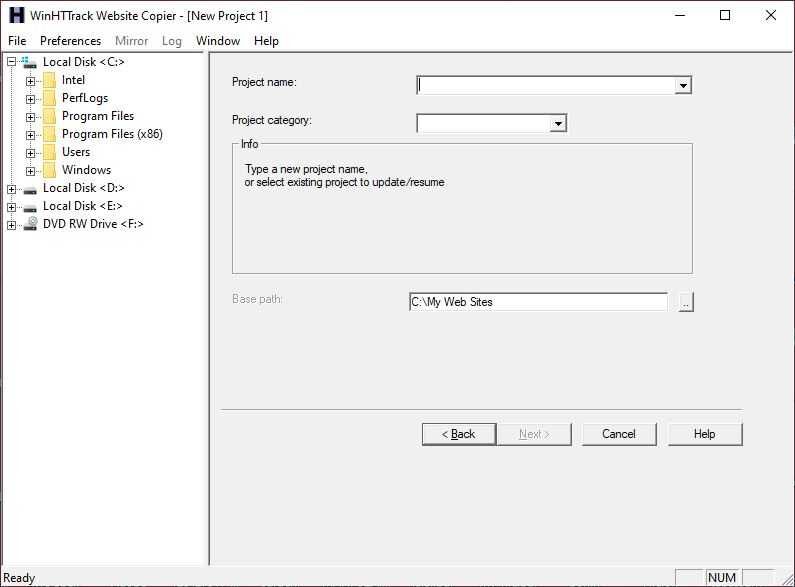Click the DVD RW Drive F: disc icon
This screenshot has height=587, width=795.
tap(30, 224)
